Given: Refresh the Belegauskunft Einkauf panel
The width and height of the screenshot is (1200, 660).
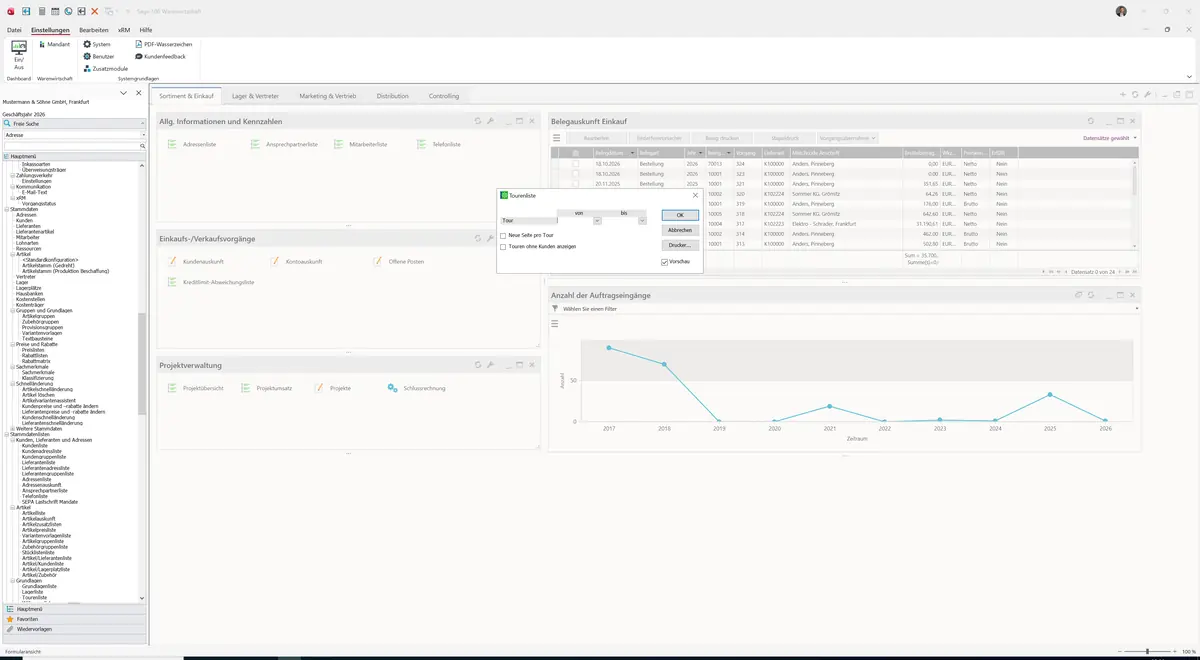Looking at the screenshot, I should [1091, 121].
